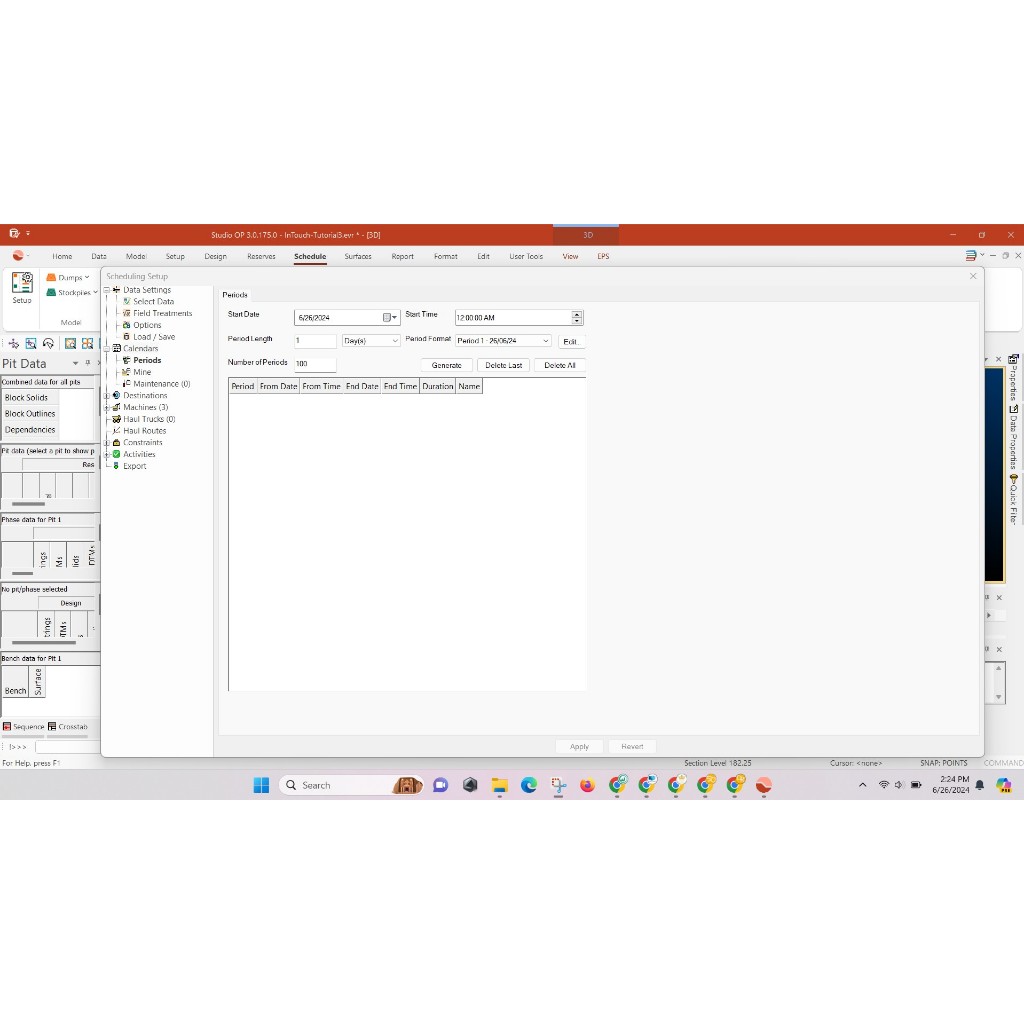Viewport: 1024px width, 1024px height.
Task: Open the Reserves ribbon tab
Action: click(x=261, y=257)
